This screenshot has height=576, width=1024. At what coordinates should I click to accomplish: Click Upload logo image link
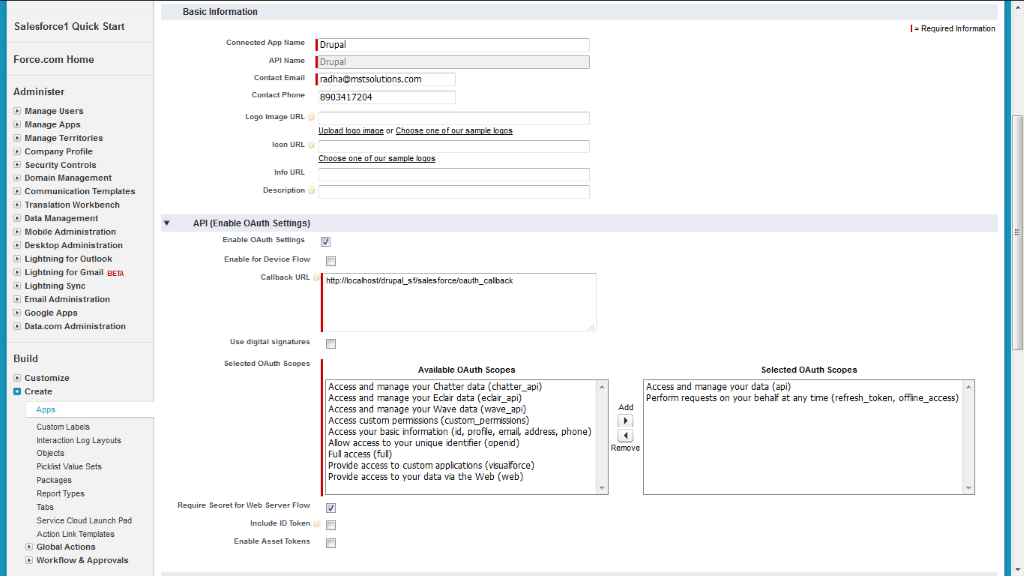(x=351, y=131)
